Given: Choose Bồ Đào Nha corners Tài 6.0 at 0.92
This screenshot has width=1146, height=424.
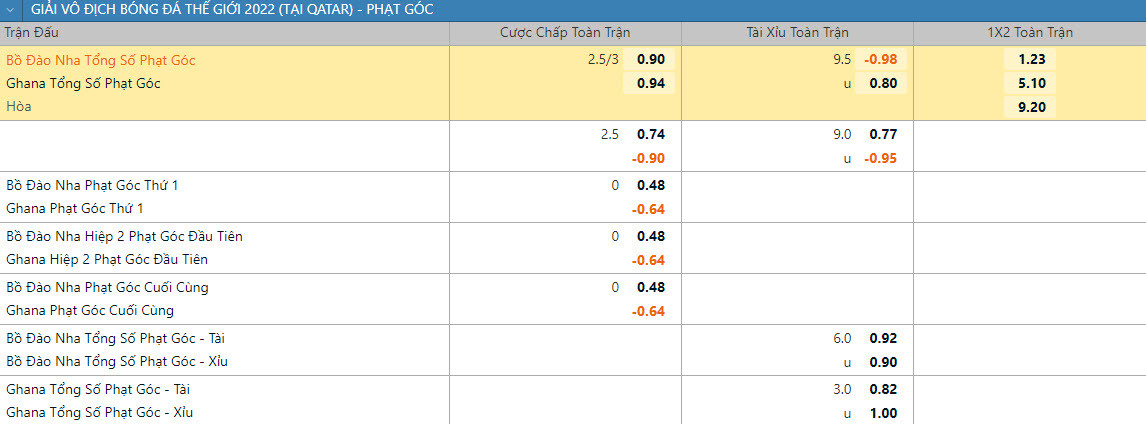Looking at the screenshot, I should click(883, 338).
